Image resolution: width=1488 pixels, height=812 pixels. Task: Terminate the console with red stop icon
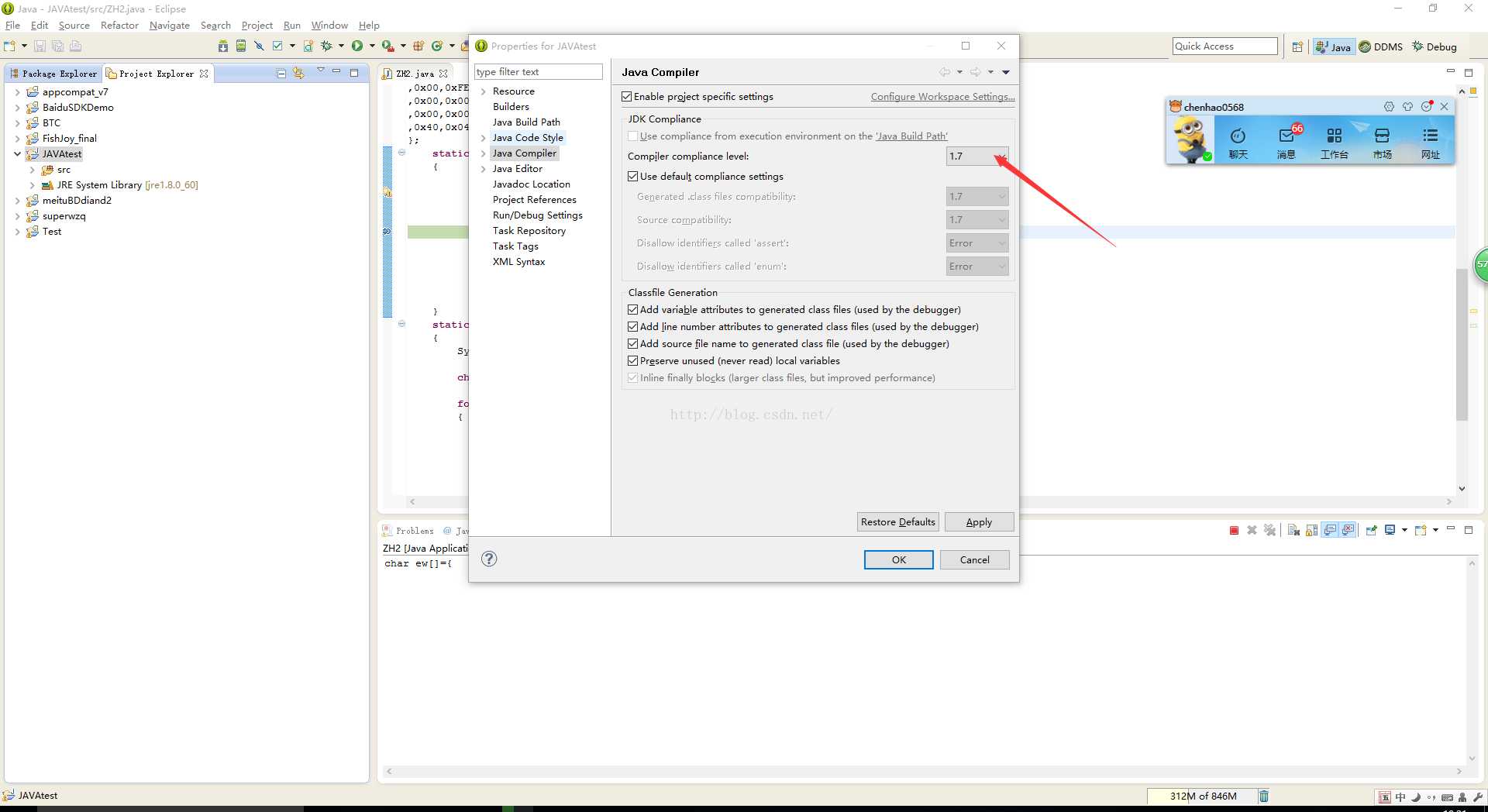coord(1234,530)
